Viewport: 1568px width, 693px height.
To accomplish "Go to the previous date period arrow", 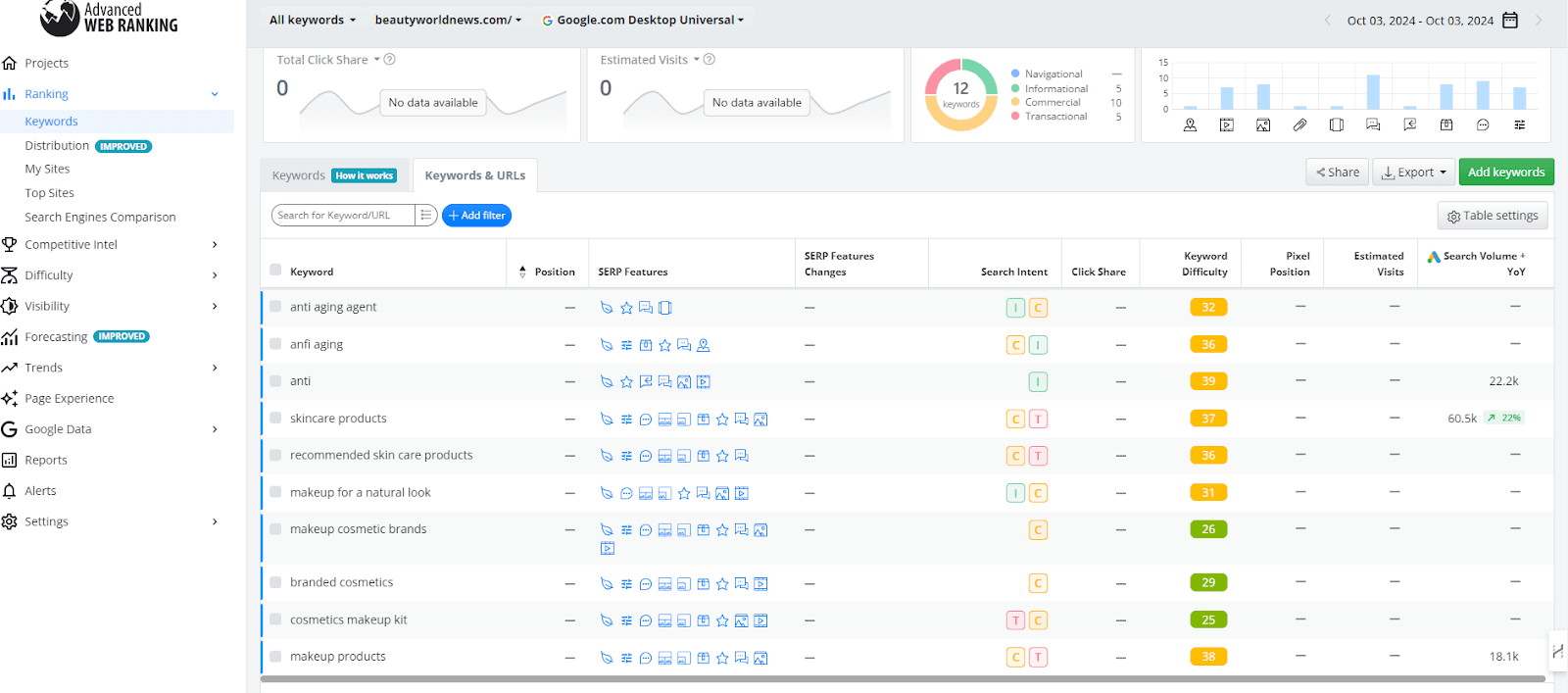I will (x=1328, y=20).
